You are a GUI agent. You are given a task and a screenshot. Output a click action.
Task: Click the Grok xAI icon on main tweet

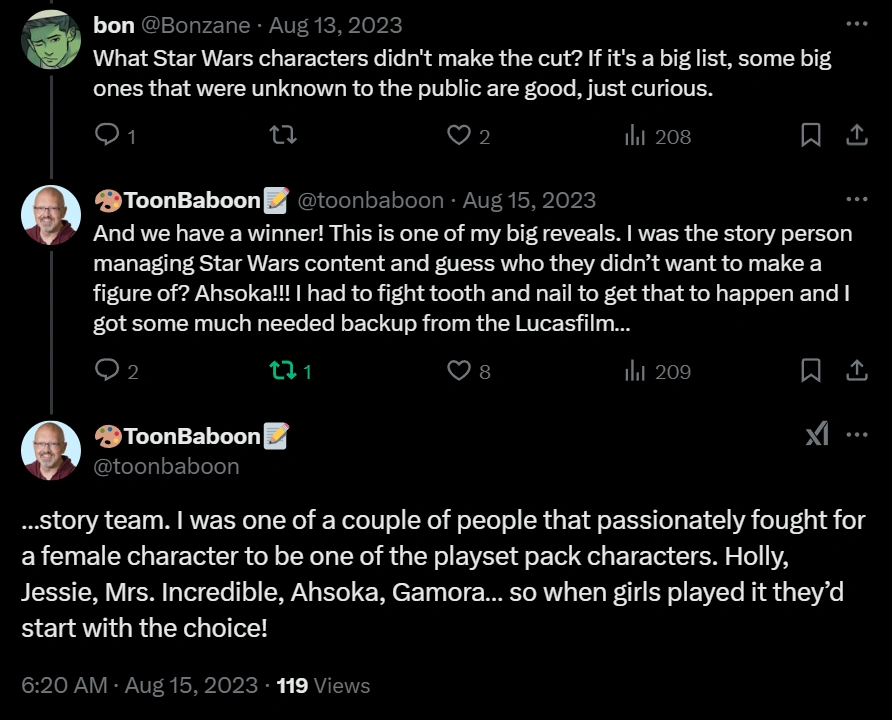[817, 435]
